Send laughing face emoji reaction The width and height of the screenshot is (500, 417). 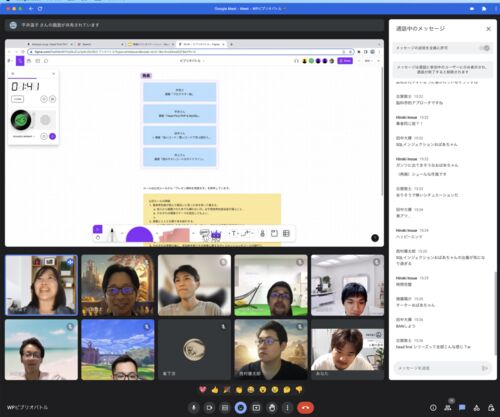(x=251, y=389)
